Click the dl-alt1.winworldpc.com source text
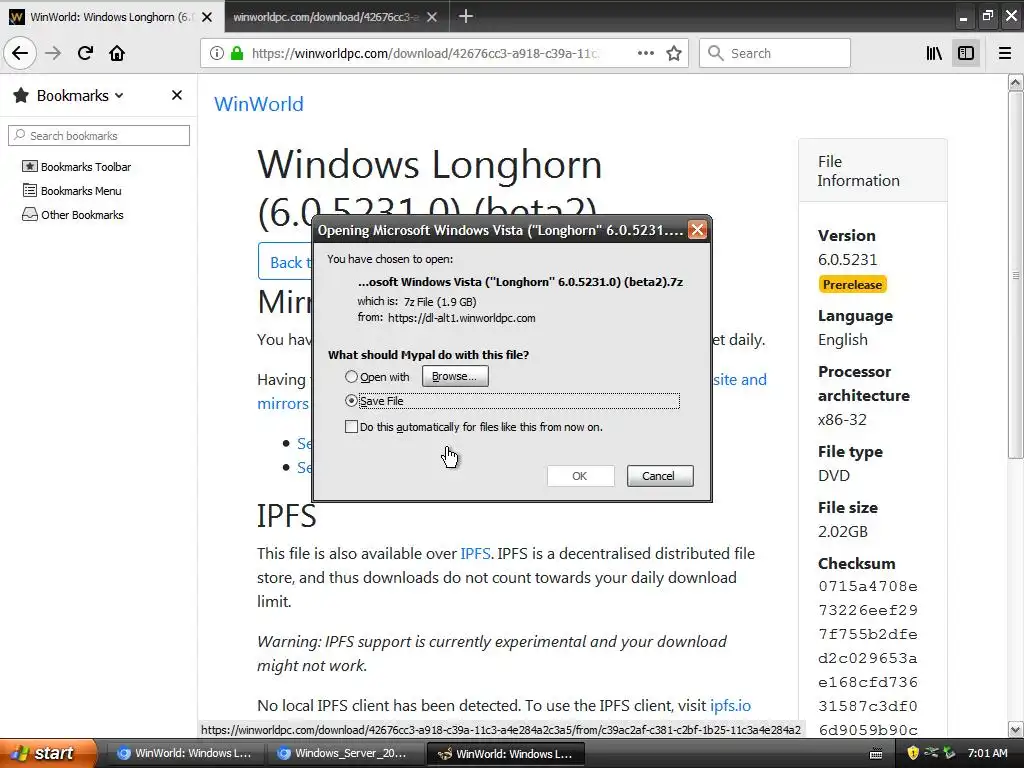 coord(461,318)
